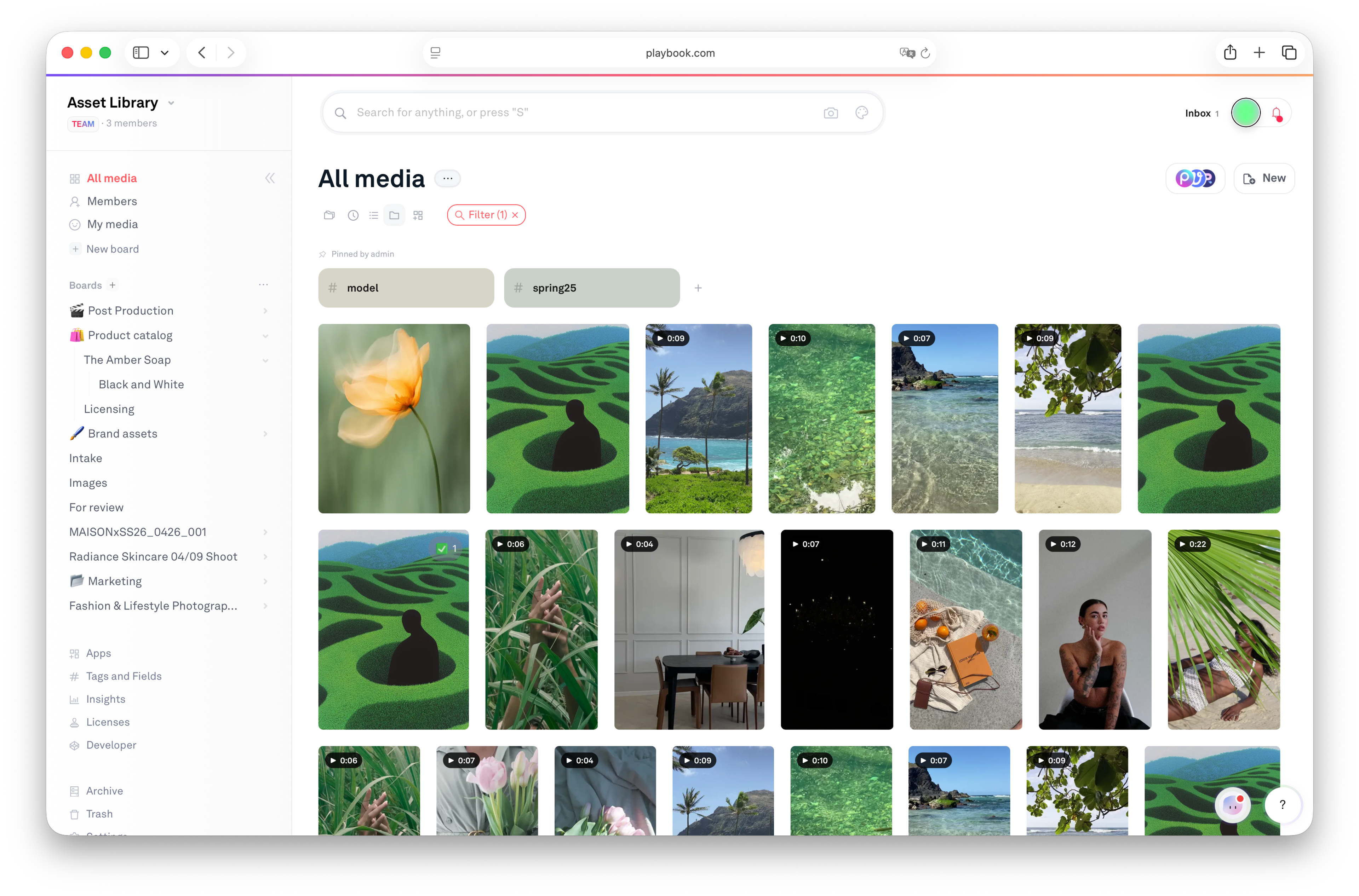Image resolution: width=1359 pixels, height=896 pixels.
Task: Select the stacked folders view icon
Action: tap(329, 215)
